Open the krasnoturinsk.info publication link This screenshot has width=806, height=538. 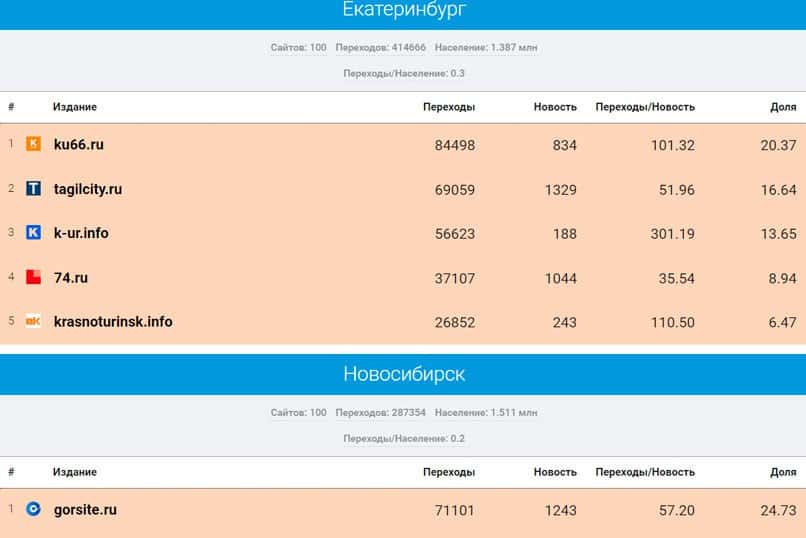tap(113, 322)
